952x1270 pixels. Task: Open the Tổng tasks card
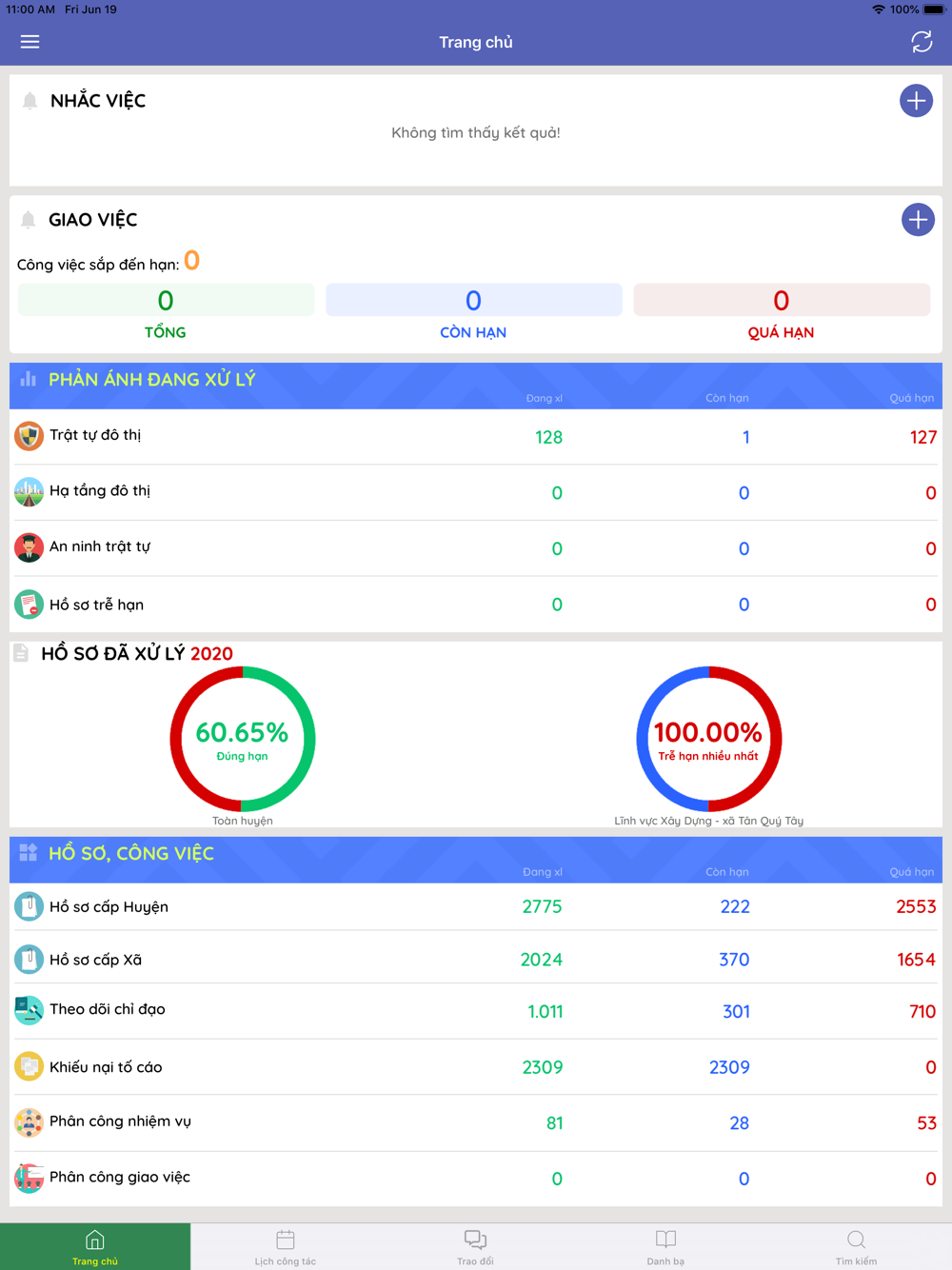point(166,313)
